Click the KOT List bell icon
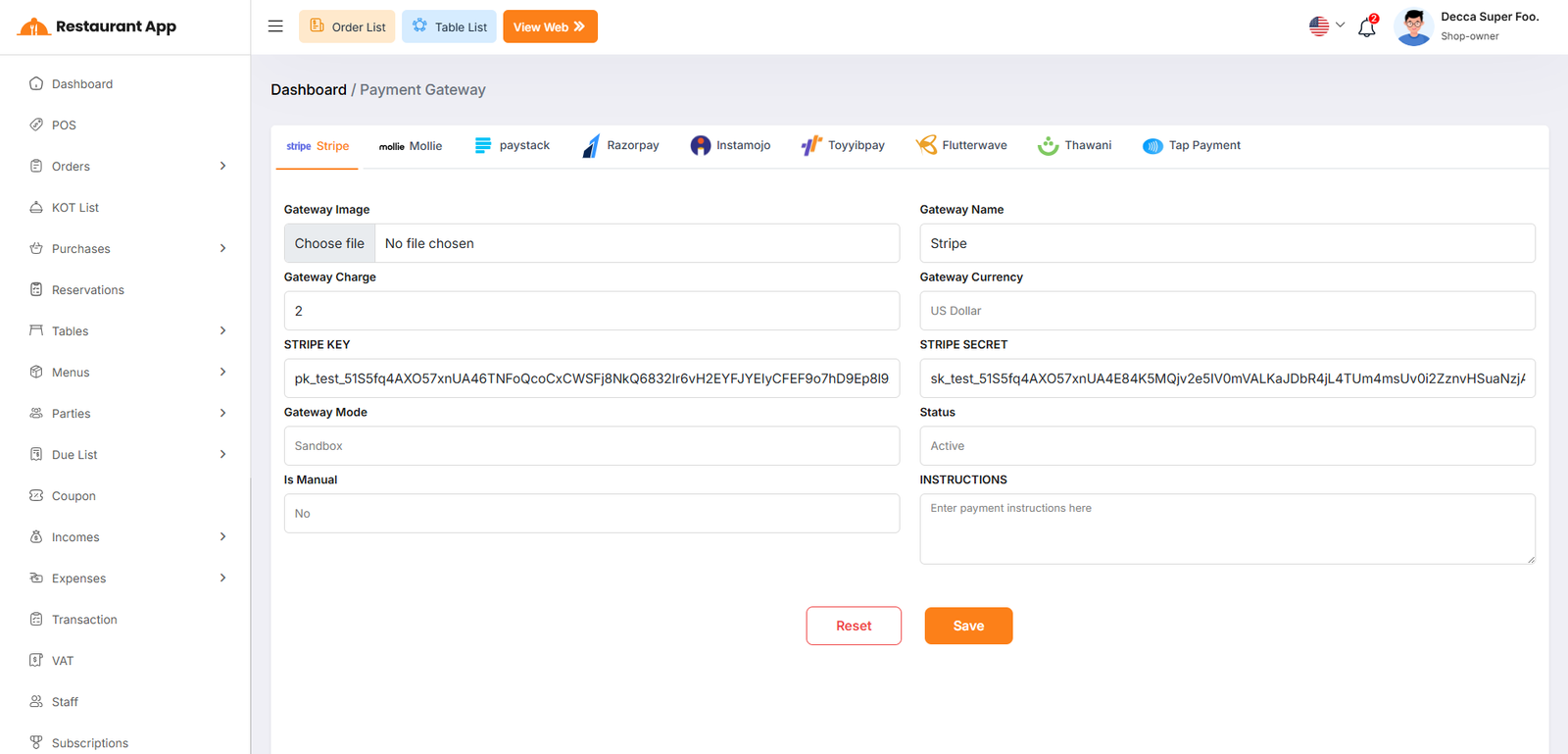This screenshot has width=1568, height=754. 36,208
